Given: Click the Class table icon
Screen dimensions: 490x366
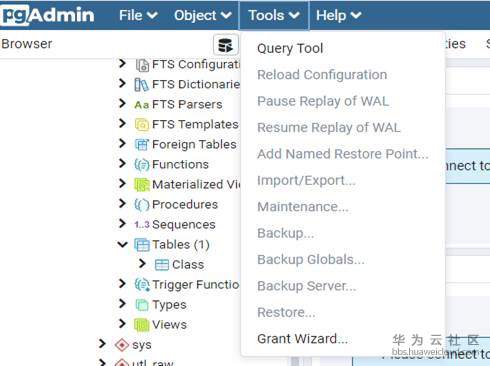Looking at the screenshot, I should click(x=162, y=265).
